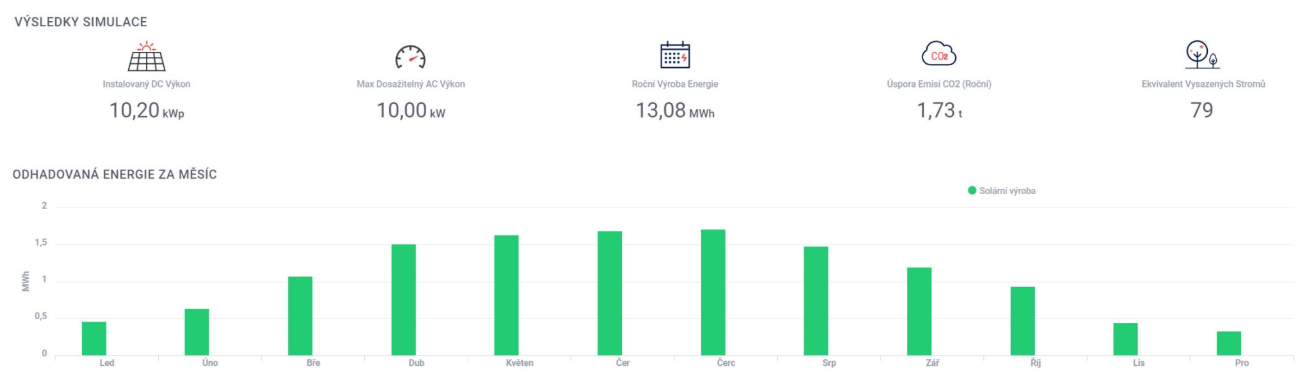1314x390 pixels.
Task: Select the Srp bar in the chart
Action: (816, 301)
